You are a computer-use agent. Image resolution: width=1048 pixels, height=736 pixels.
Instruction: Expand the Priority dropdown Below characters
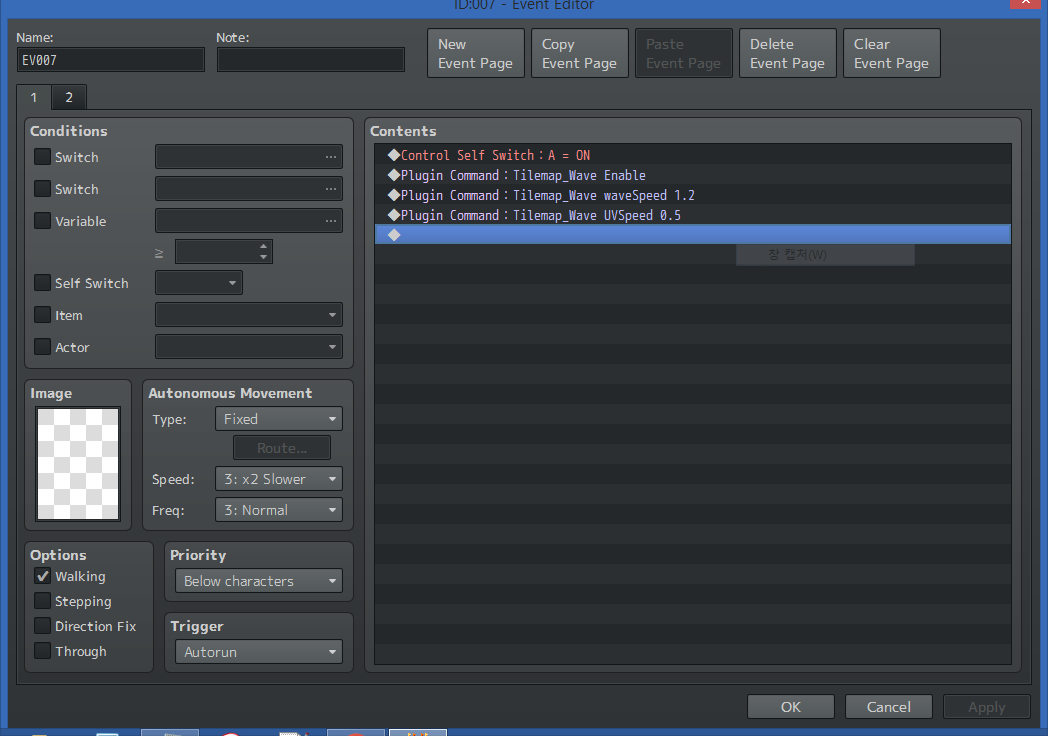point(259,581)
